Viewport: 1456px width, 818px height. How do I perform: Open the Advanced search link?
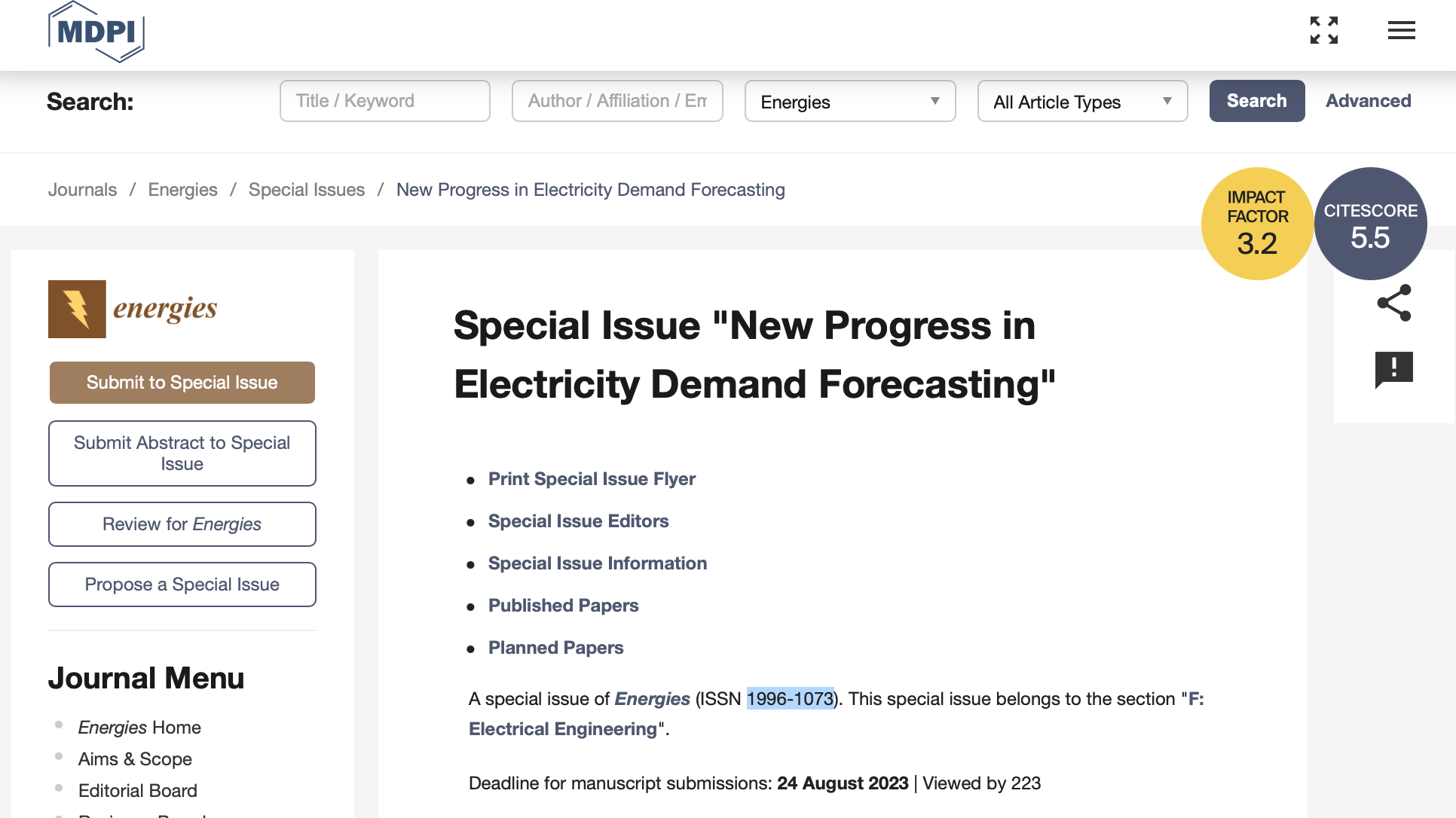pos(1368,101)
